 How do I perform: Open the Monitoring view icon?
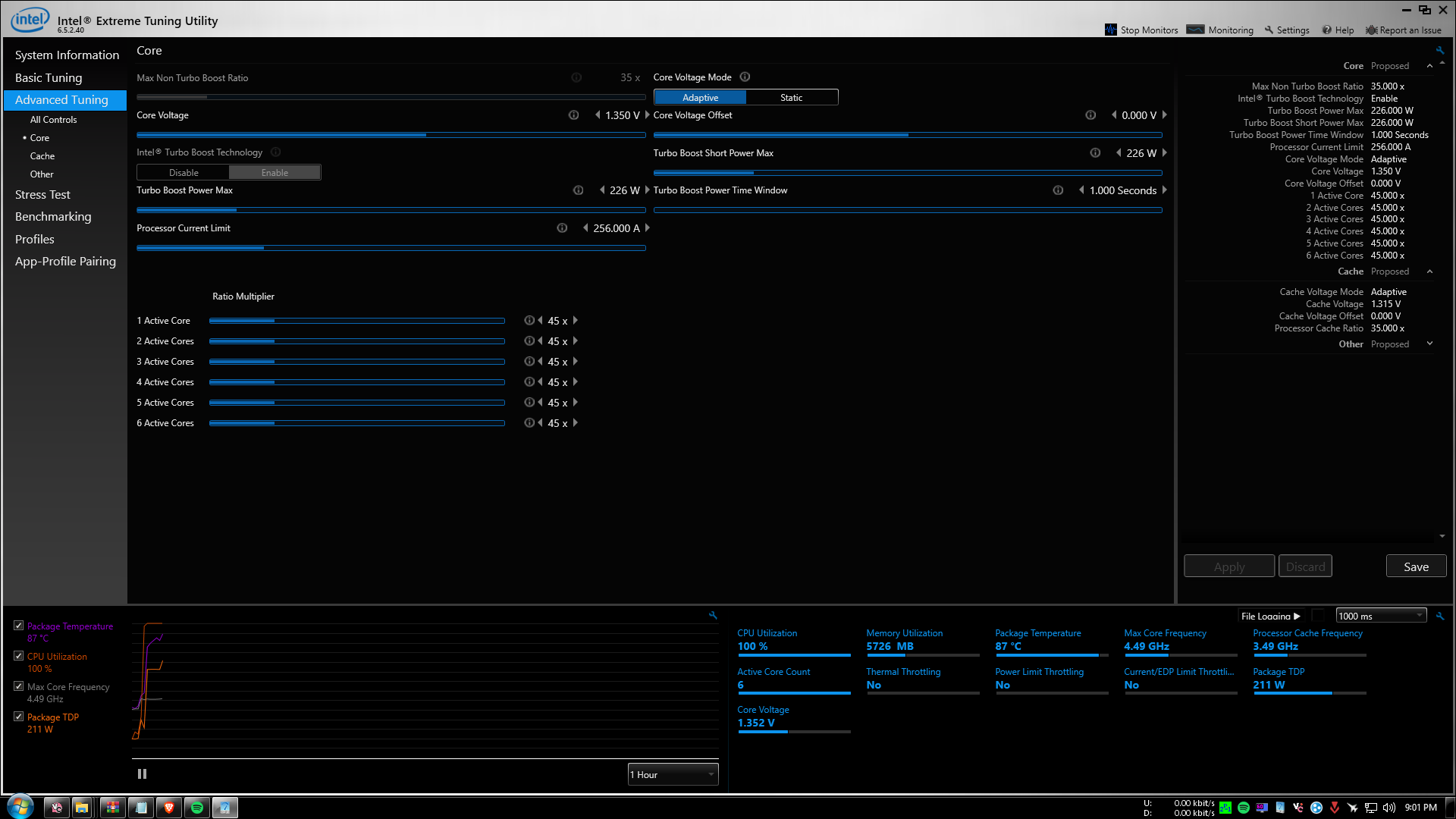coord(1195,30)
